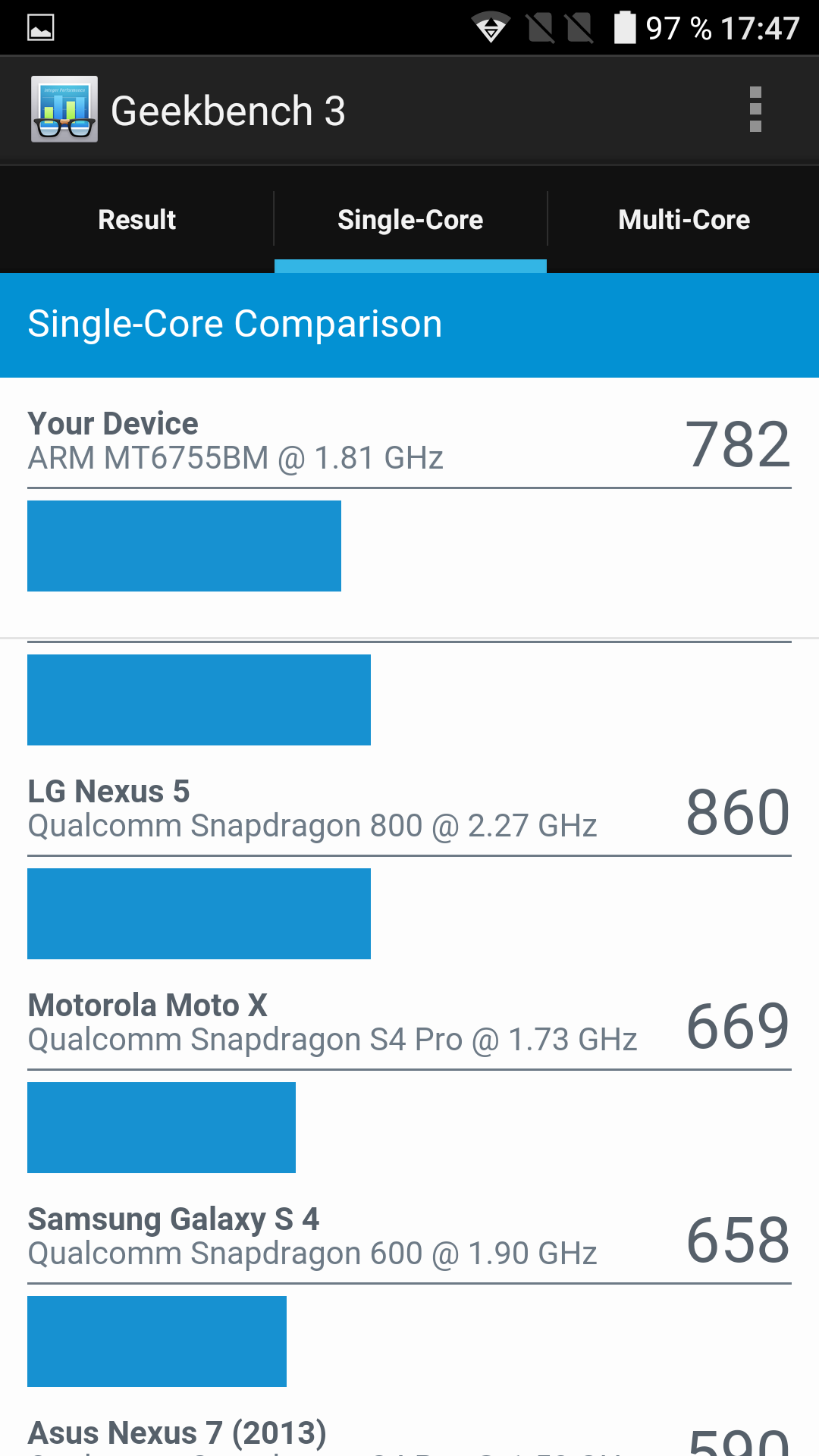Tap the Motorola Moto X entry
Image resolution: width=819 pixels, height=1456 pixels.
[x=331, y=1023]
